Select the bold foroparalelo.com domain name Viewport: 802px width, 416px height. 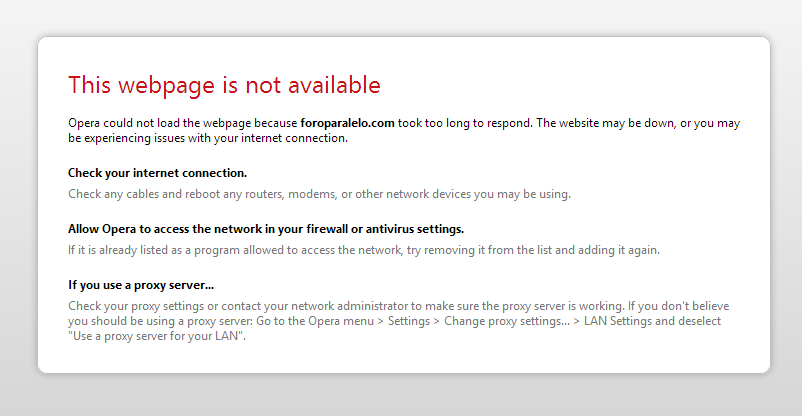point(347,123)
